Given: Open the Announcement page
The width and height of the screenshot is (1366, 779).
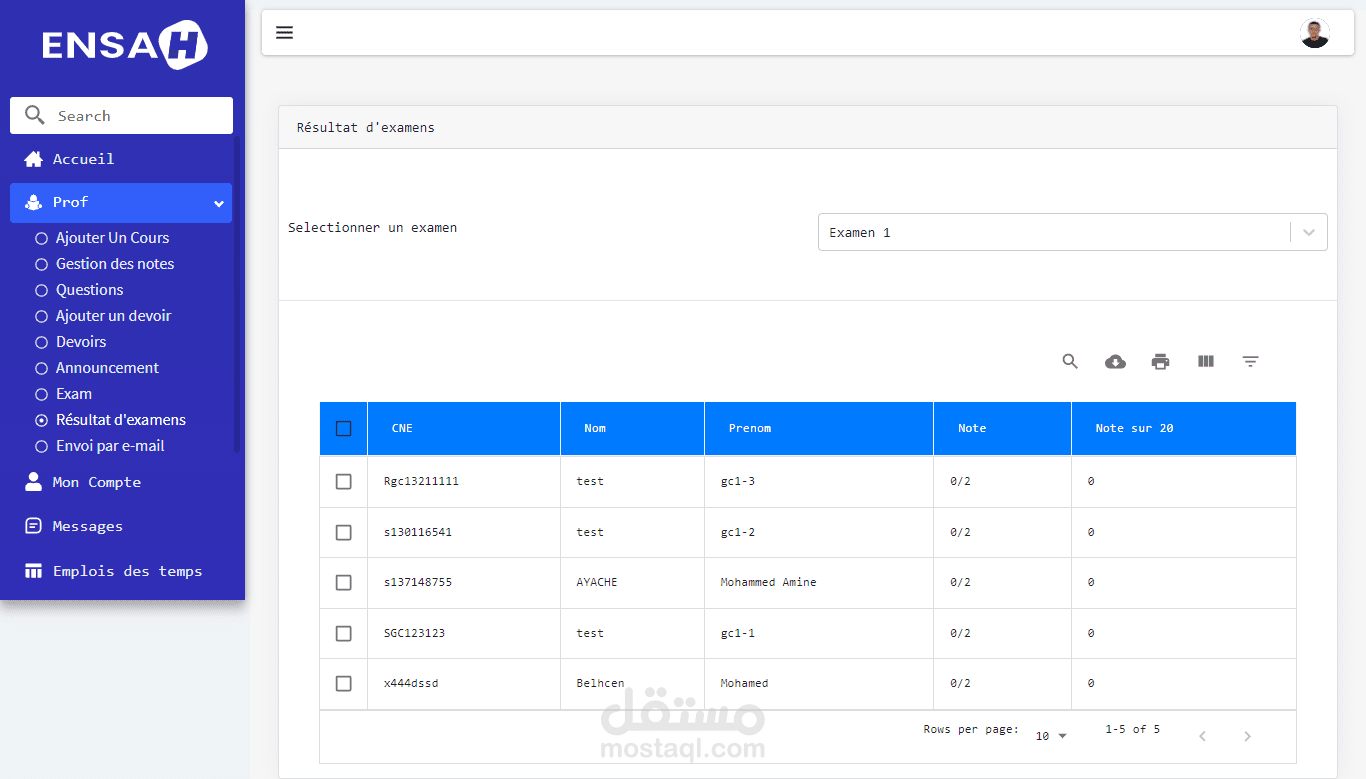Looking at the screenshot, I should pos(107,368).
